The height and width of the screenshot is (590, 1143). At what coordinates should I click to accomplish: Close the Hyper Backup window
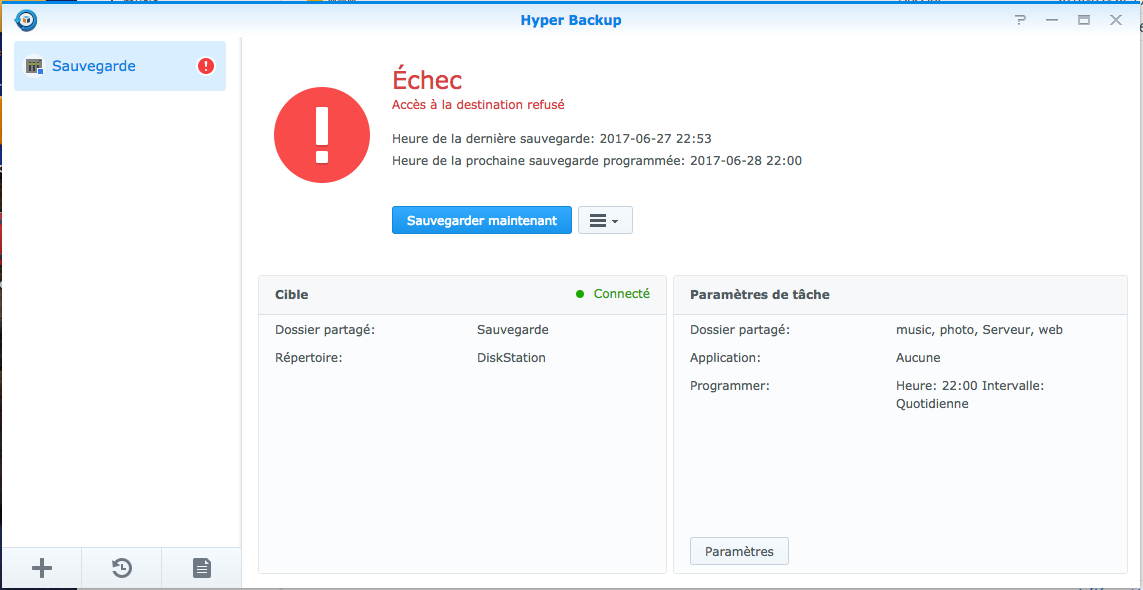[x=1116, y=20]
